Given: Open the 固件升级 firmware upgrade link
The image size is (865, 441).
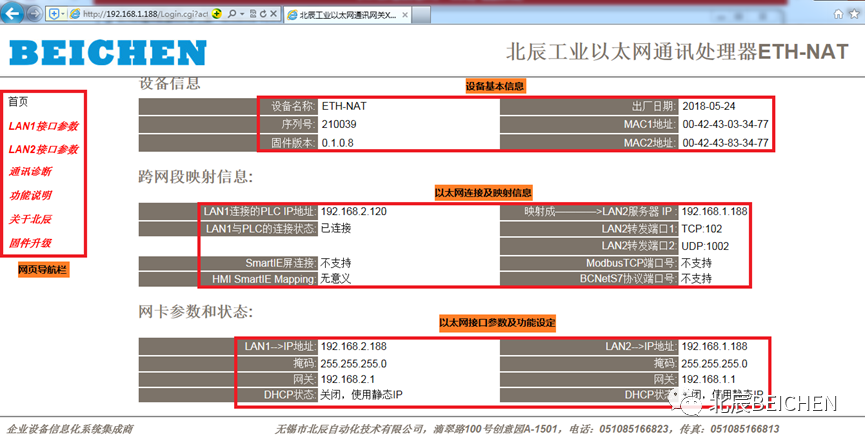Looking at the screenshot, I should [30, 243].
